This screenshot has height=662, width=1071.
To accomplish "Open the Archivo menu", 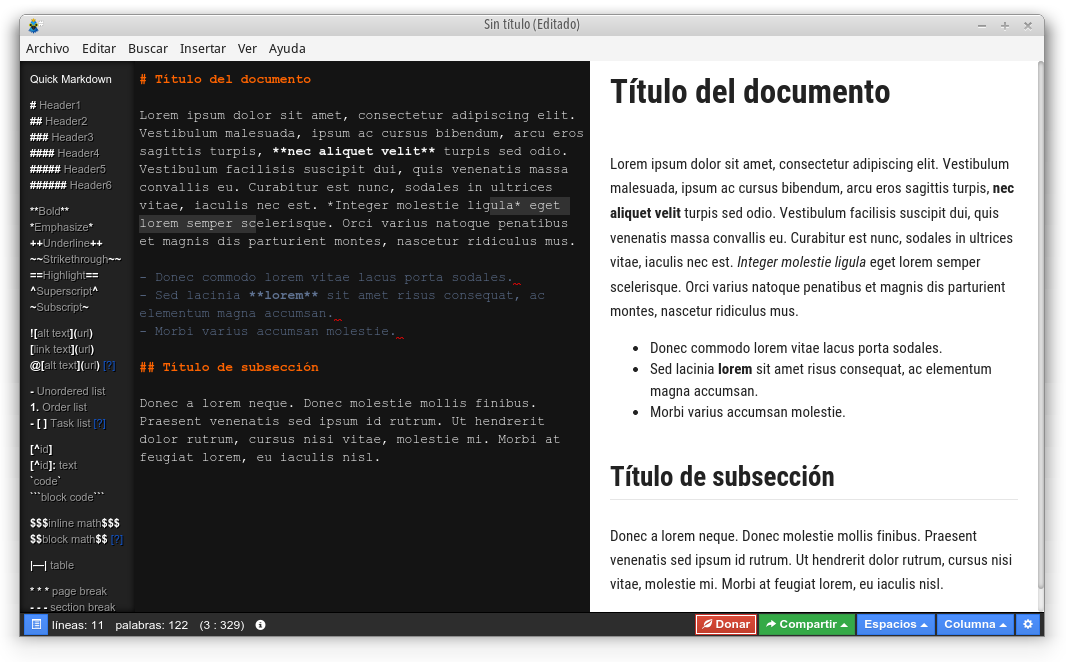I will click(x=47, y=49).
